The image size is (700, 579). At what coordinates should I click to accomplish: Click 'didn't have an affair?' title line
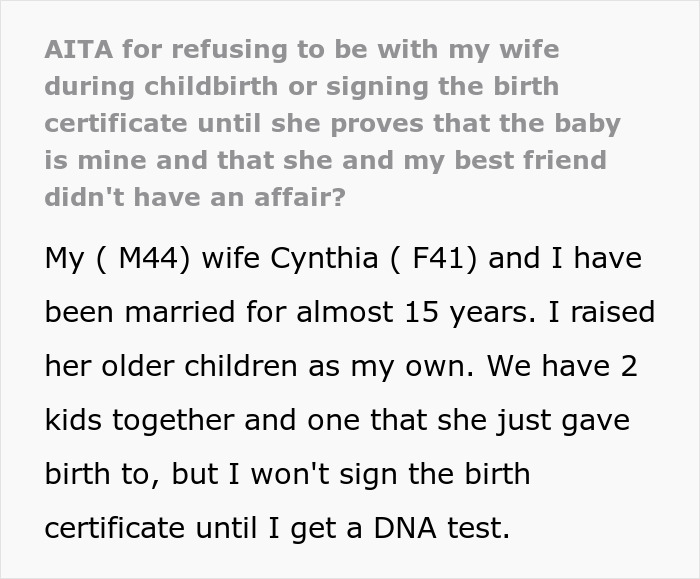[x=195, y=196]
